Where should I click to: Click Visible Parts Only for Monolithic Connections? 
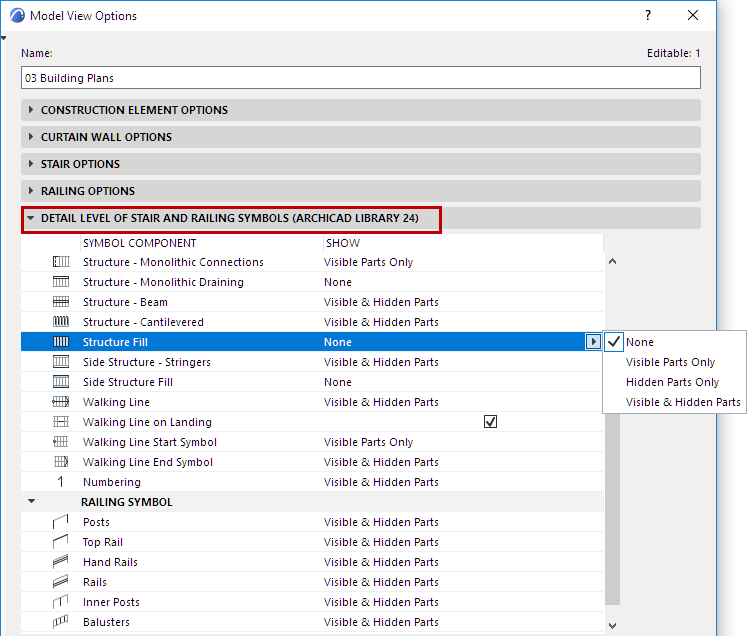click(368, 262)
